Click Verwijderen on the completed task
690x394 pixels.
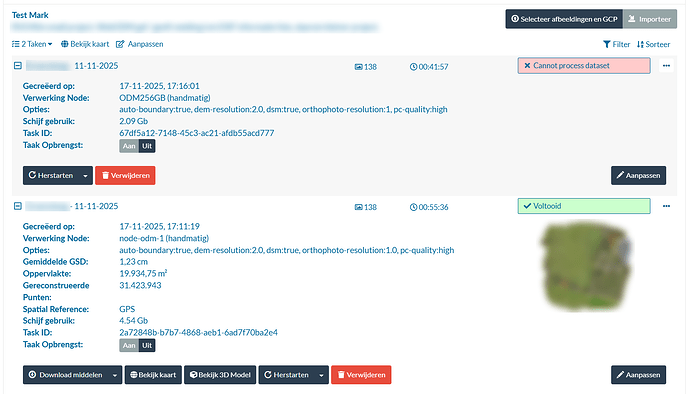(x=361, y=375)
